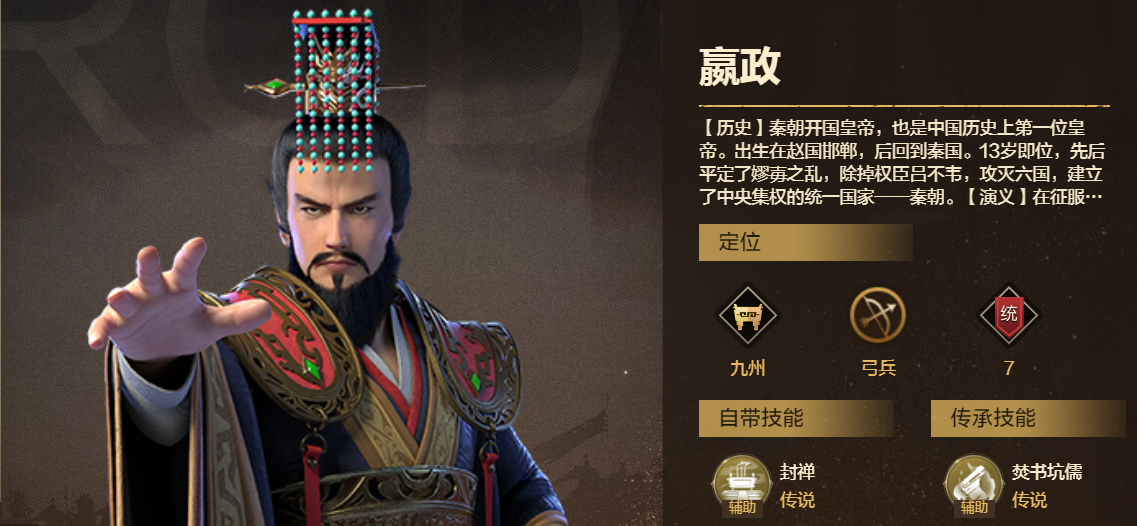Screen dimensions: 1137x526
Task: Click the 辅助 badge under 焚书坑儒 icon
Action: tap(974, 506)
